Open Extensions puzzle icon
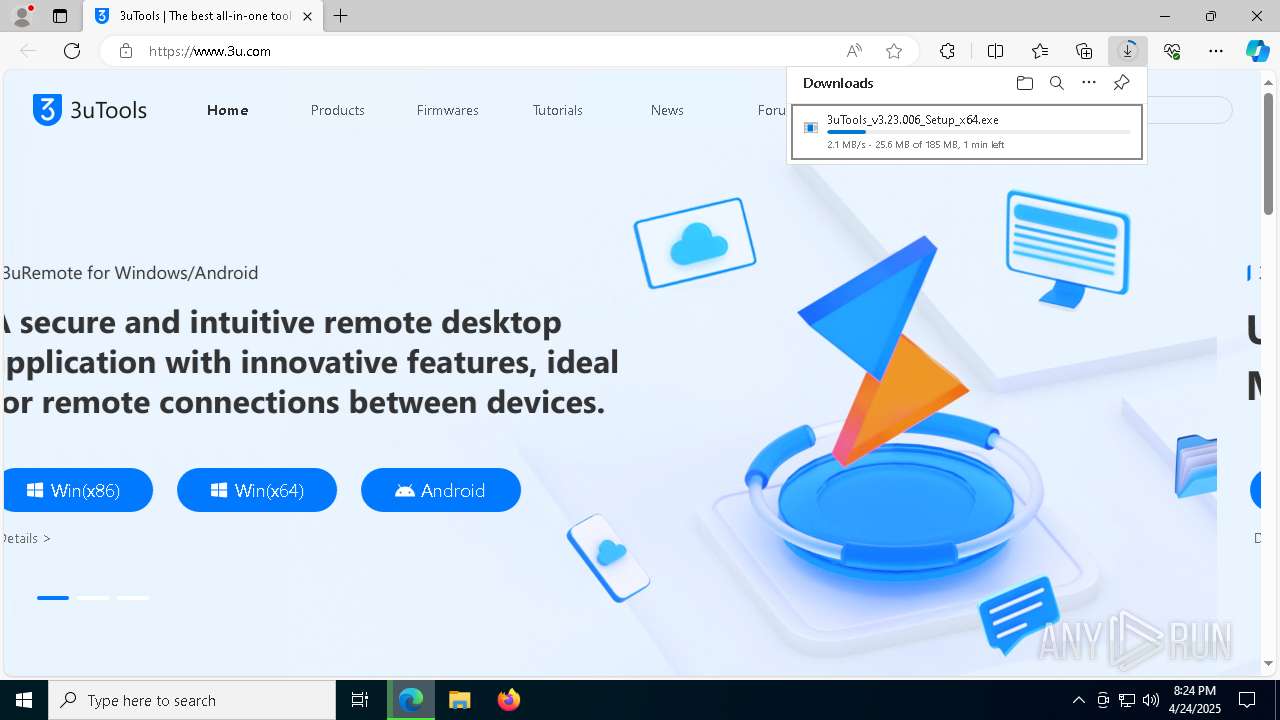The image size is (1280, 720). pos(947,51)
